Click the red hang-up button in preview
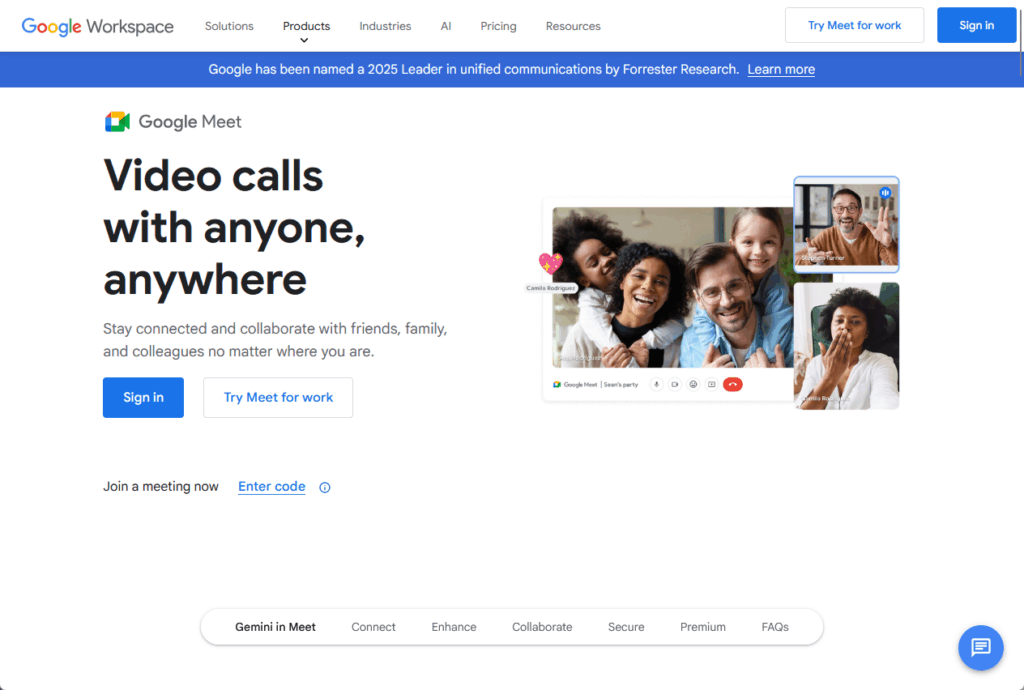 click(x=733, y=384)
